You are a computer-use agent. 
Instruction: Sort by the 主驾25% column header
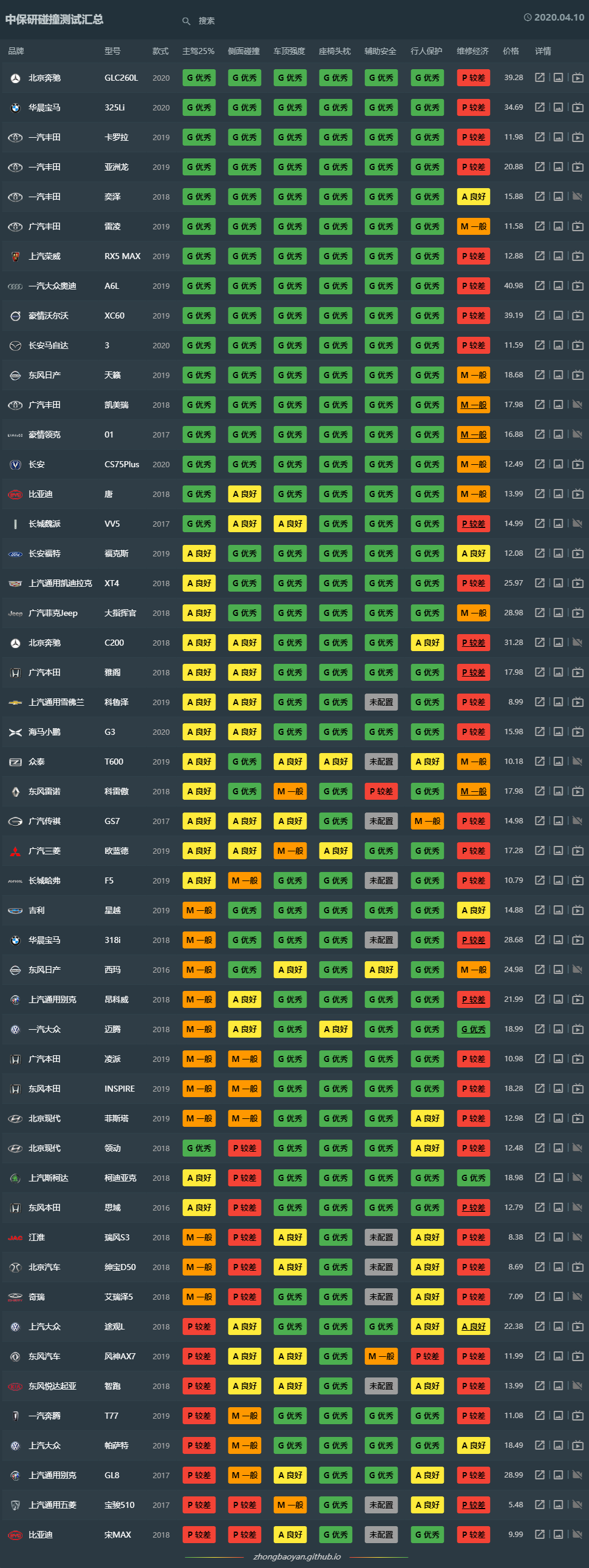(x=199, y=51)
